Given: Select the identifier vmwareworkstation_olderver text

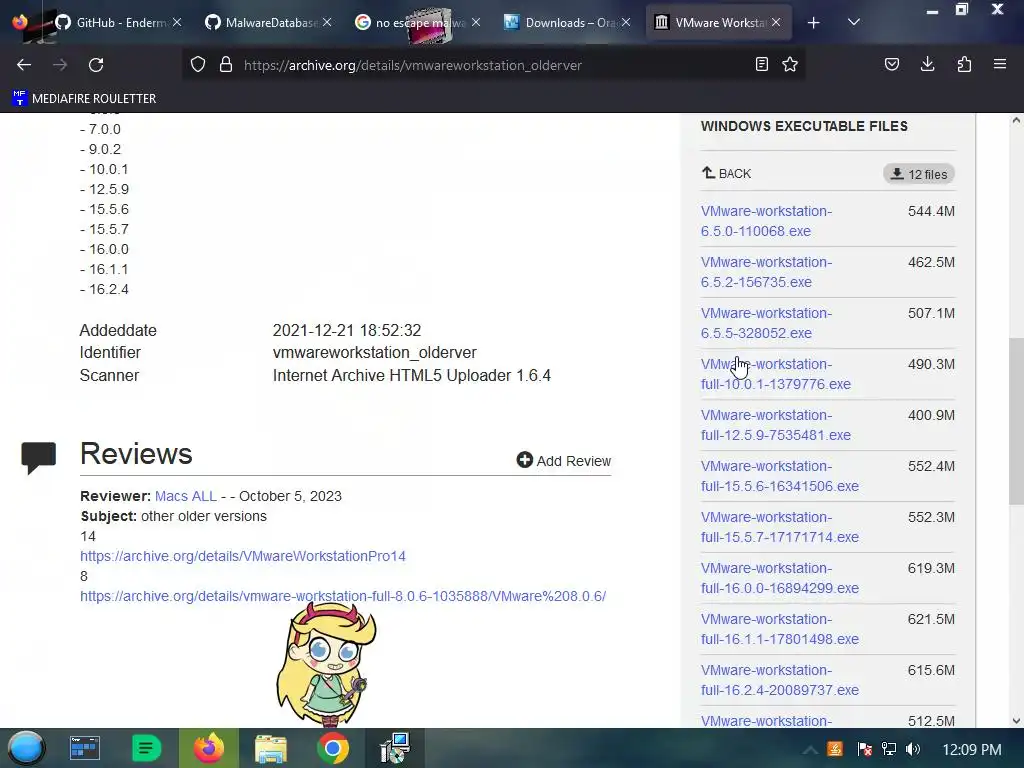Looking at the screenshot, I should click(375, 353).
